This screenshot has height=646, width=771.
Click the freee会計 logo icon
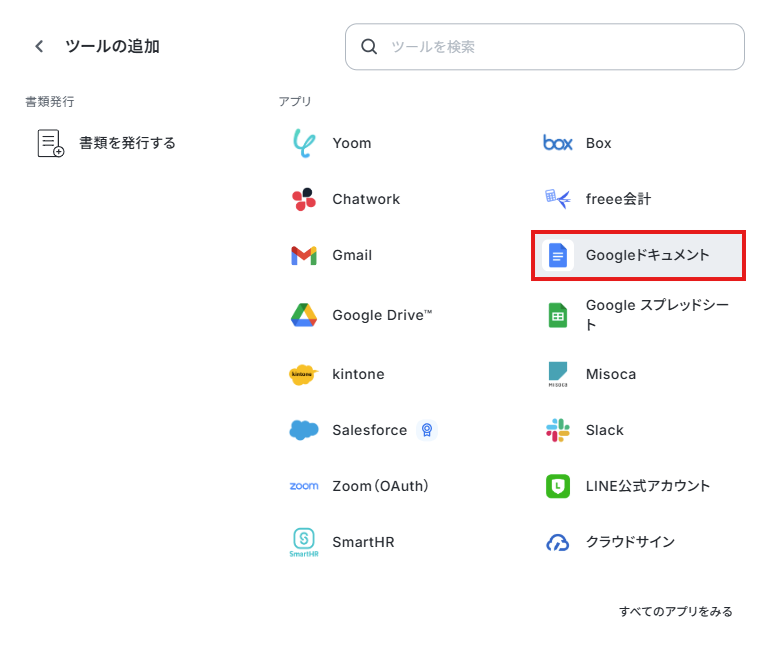point(558,199)
